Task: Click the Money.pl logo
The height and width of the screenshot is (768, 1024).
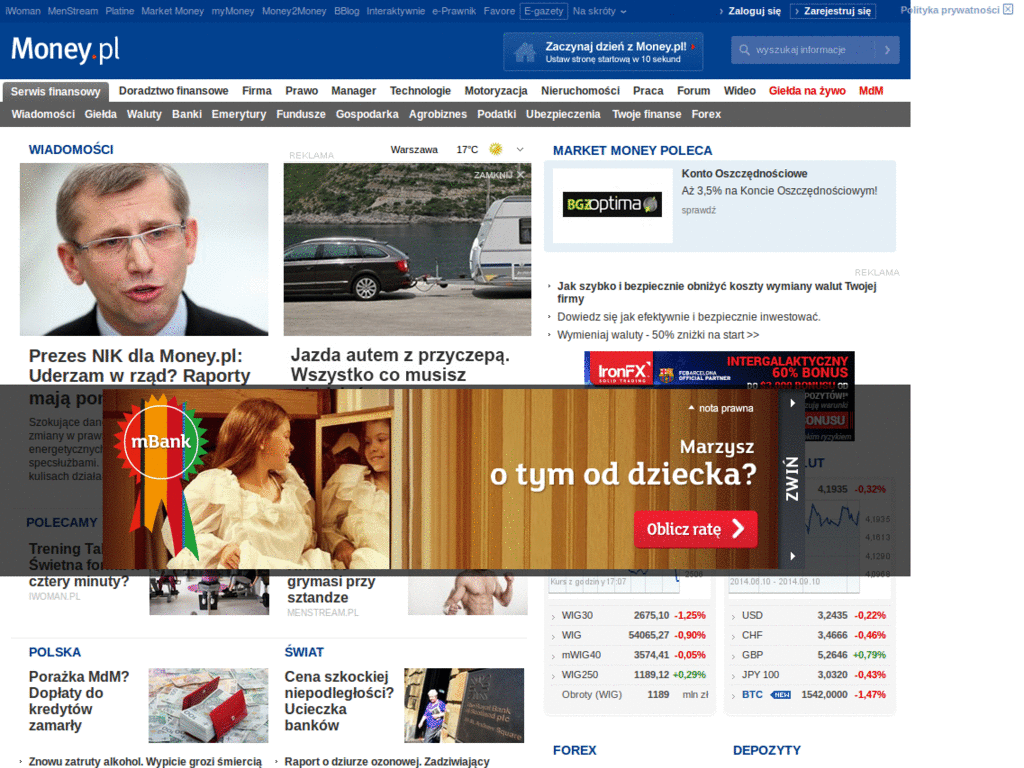Action: [x=65, y=49]
